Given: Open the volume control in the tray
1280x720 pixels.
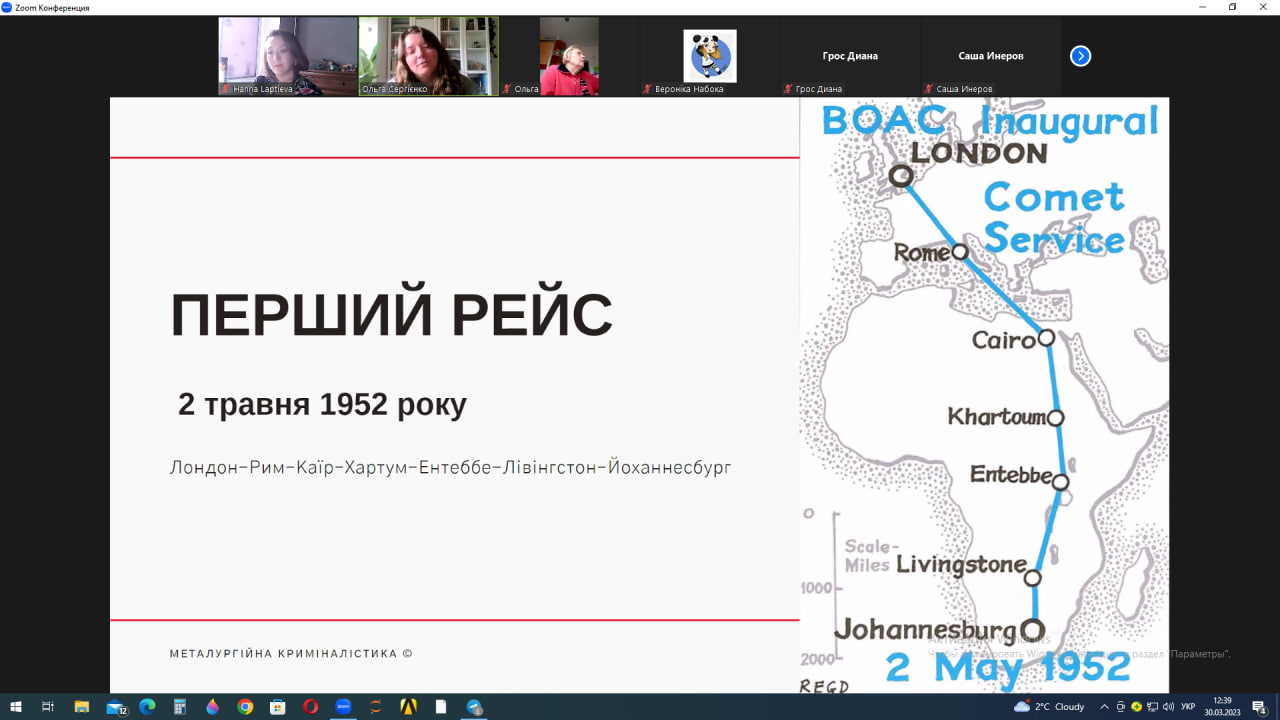Looking at the screenshot, I should point(1168,707).
